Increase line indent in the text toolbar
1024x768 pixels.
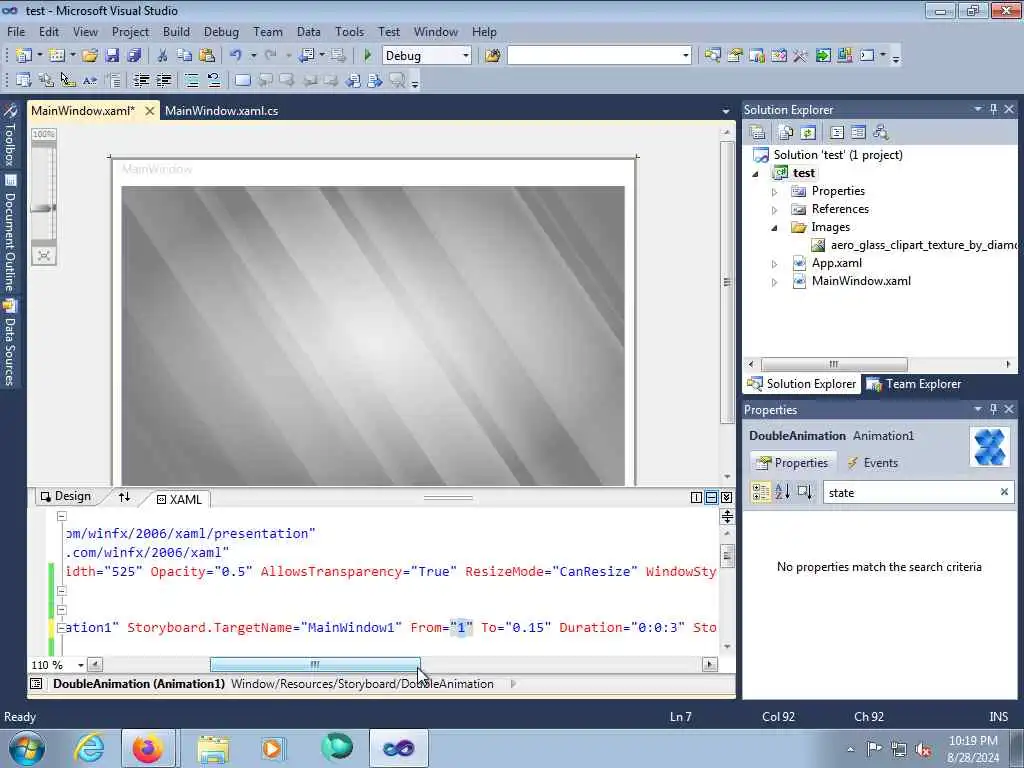163,80
